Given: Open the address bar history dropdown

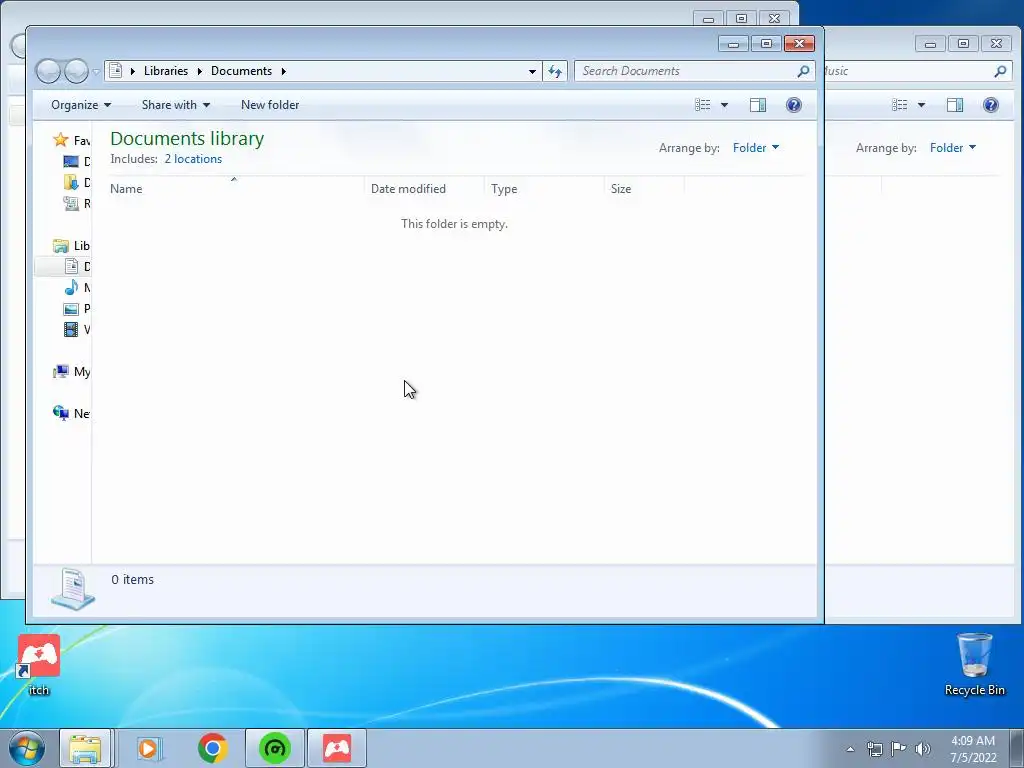Looking at the screenshot, I should [x=532, y=71].
